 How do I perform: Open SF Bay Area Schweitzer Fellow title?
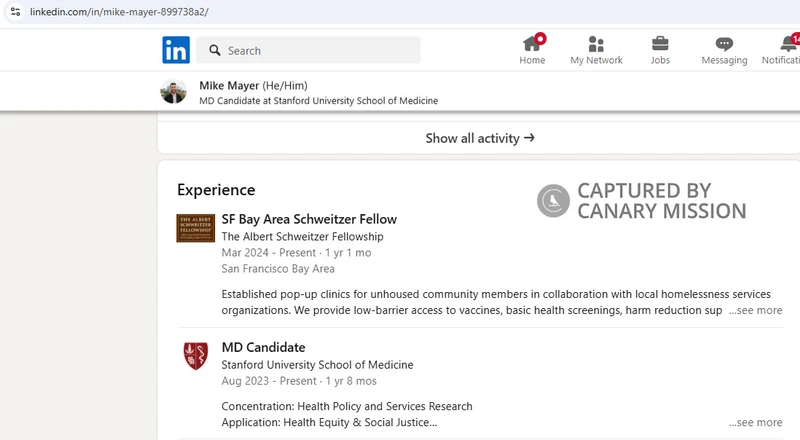[309, 219]
